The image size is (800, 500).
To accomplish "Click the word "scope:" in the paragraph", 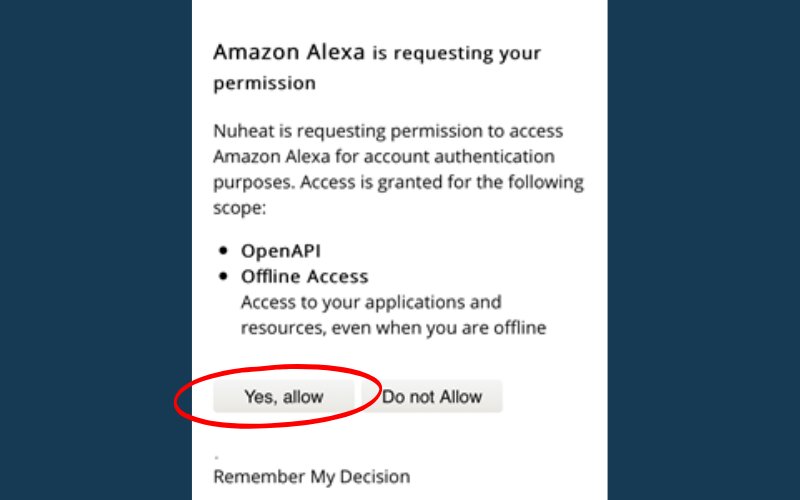I will point(238,210).
